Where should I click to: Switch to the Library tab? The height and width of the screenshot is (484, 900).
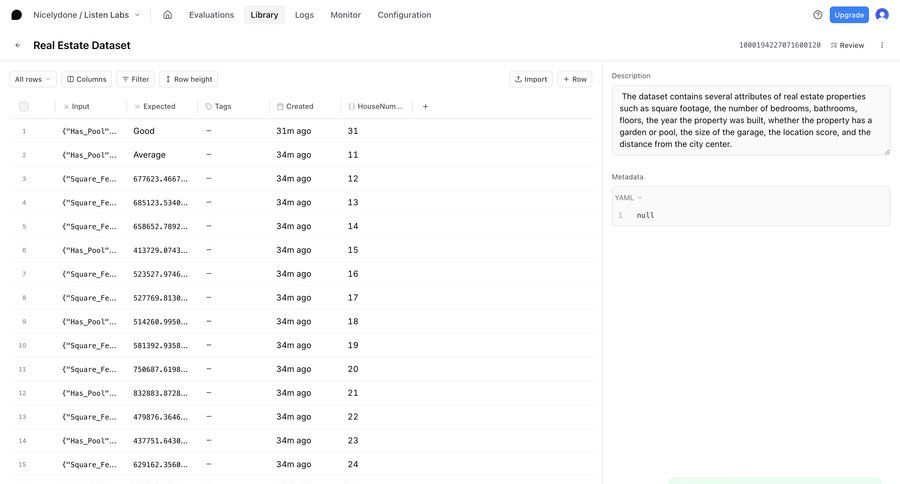tap(264, 15)
